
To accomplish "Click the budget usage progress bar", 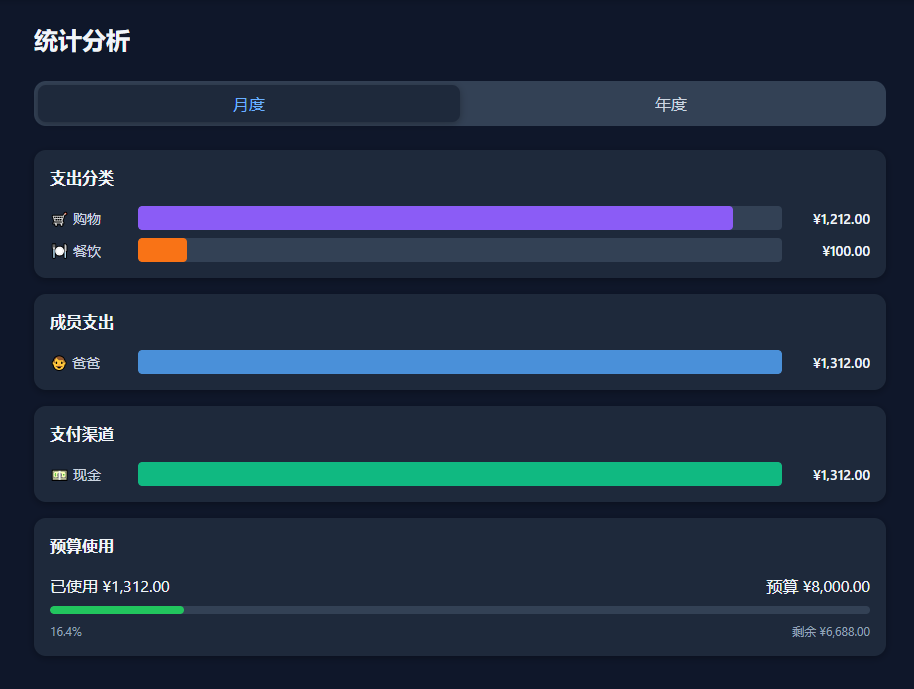I will pyautogui.click(x=459, y=610).
